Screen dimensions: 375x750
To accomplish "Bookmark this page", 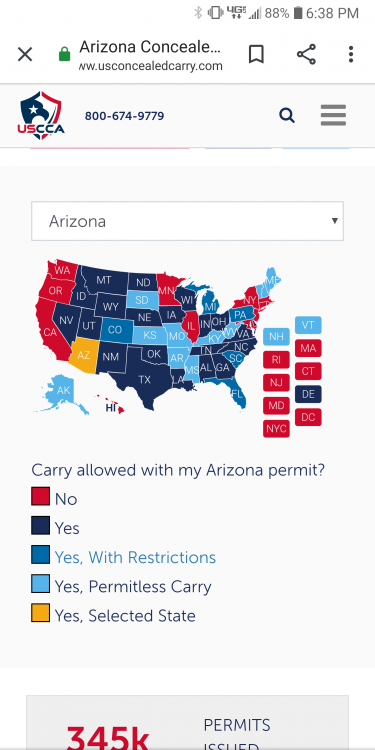I will [256, 55].
